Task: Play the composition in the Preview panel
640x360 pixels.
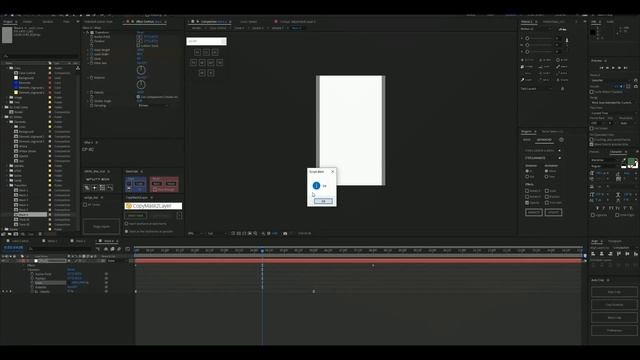Action: pos(613,68)
